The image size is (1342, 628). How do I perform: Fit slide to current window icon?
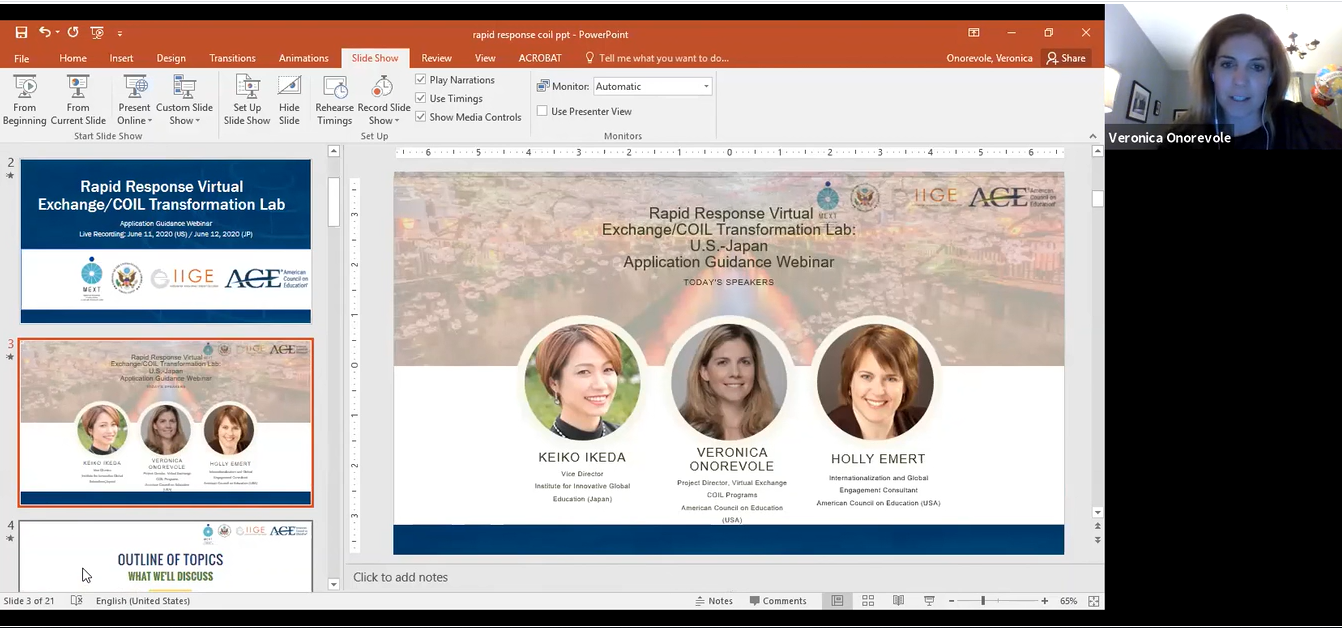(x=1094, y=601)
